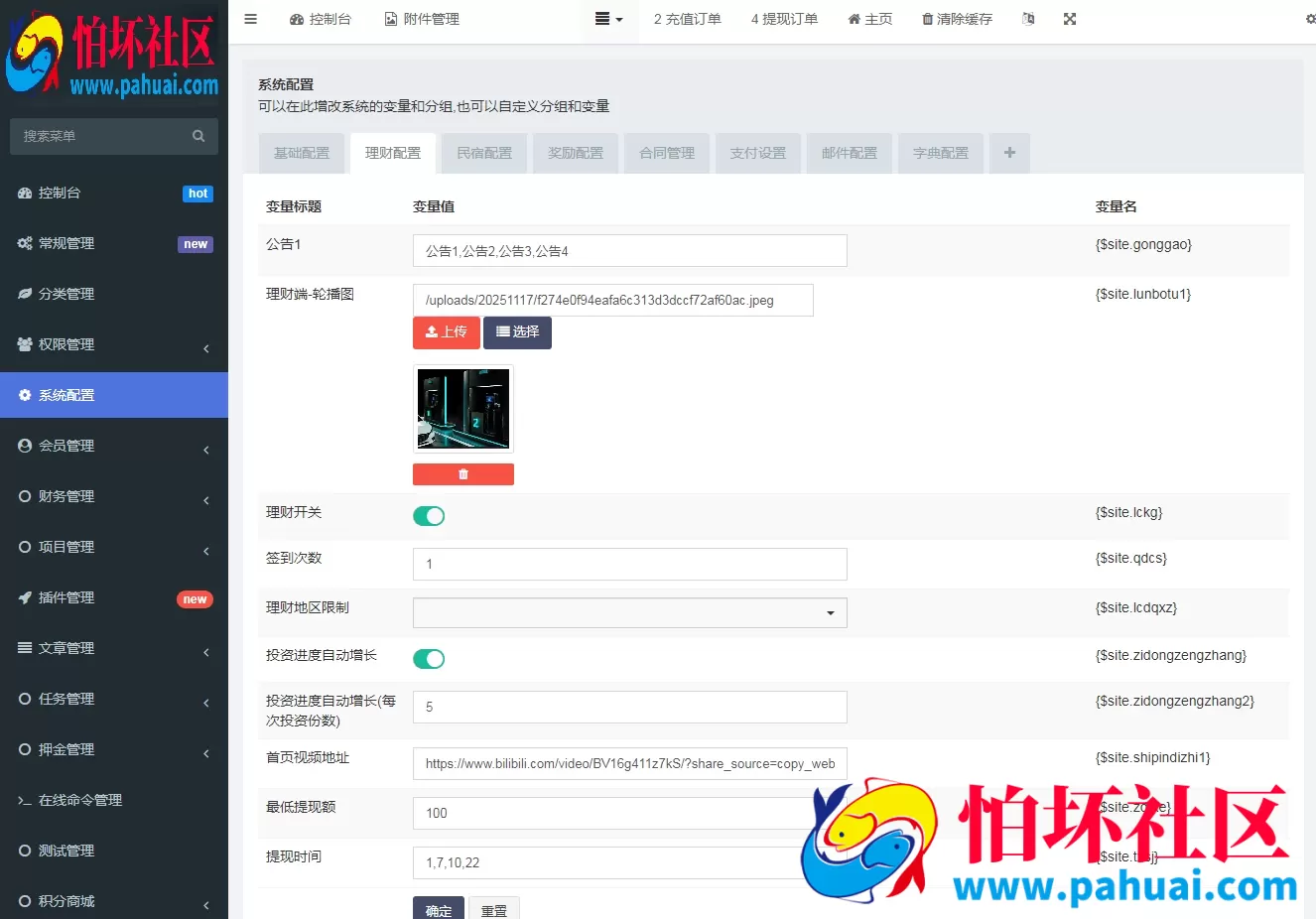
Task: Toggle the 理财开关 switch
Action: pyautogui.click(x=429, y=516)
